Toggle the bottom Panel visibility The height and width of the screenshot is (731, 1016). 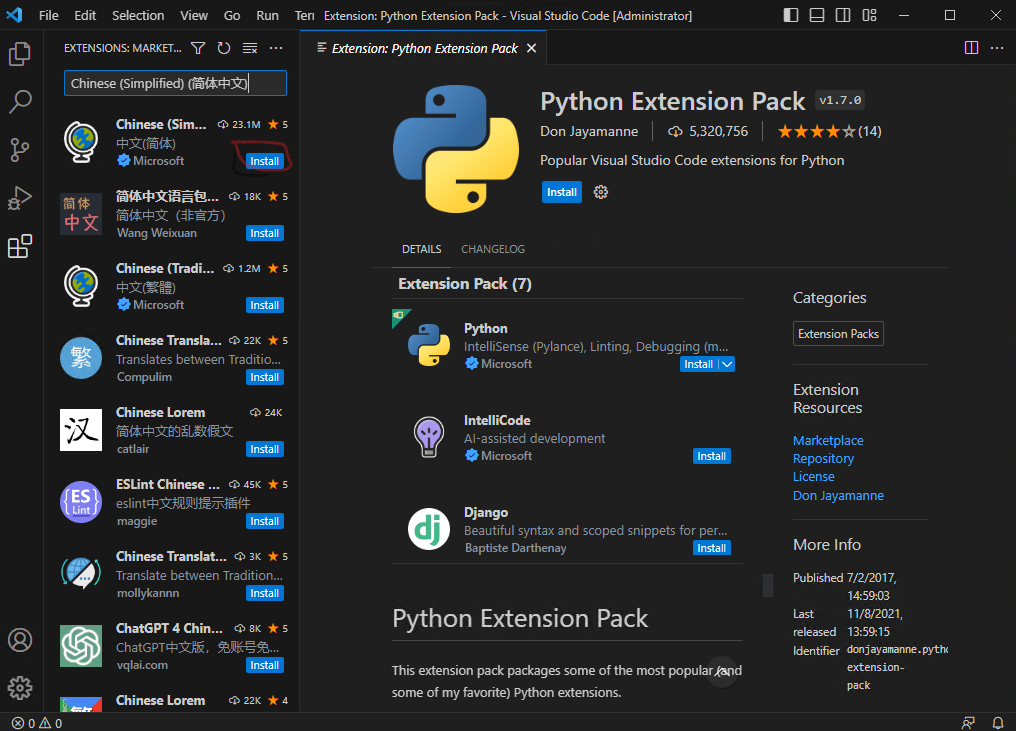click(817, 15)
